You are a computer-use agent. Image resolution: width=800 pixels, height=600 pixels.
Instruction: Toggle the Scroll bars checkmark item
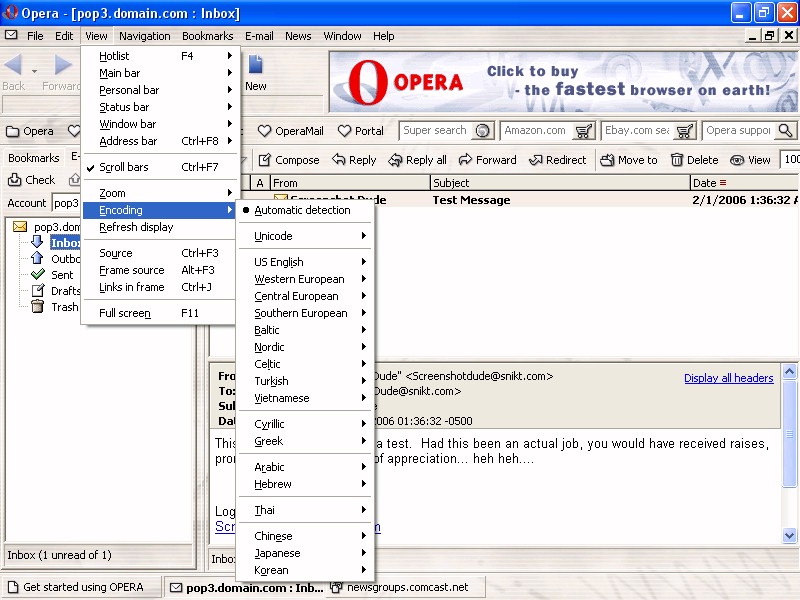[x=160, y=167]
